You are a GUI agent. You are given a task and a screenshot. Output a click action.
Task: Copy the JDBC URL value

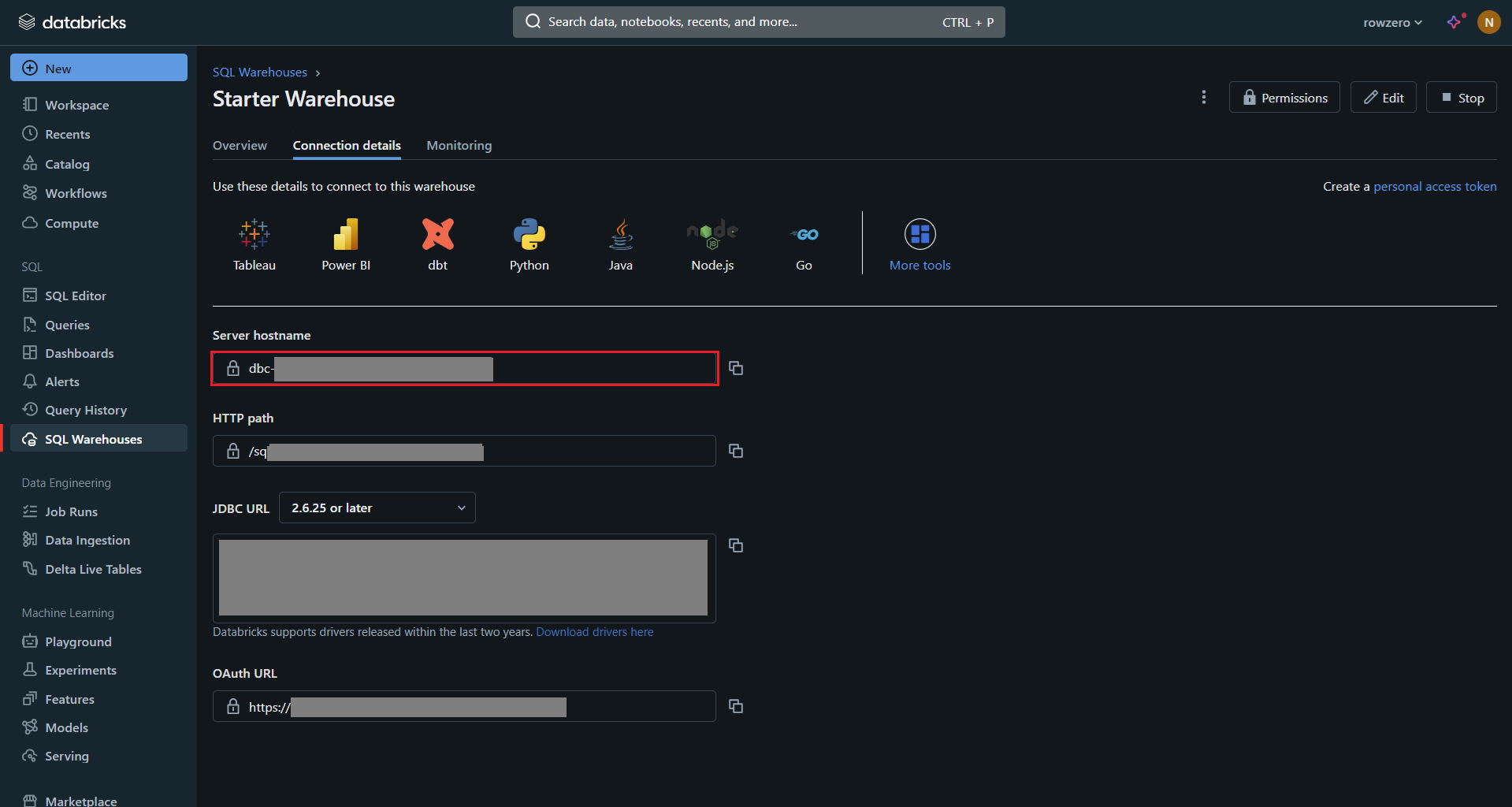pyautogui.click(x=735, y=545)
